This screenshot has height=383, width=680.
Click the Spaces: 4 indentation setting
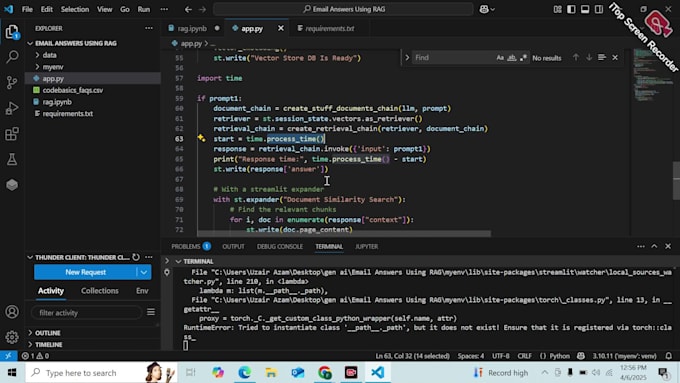[471, 356]
